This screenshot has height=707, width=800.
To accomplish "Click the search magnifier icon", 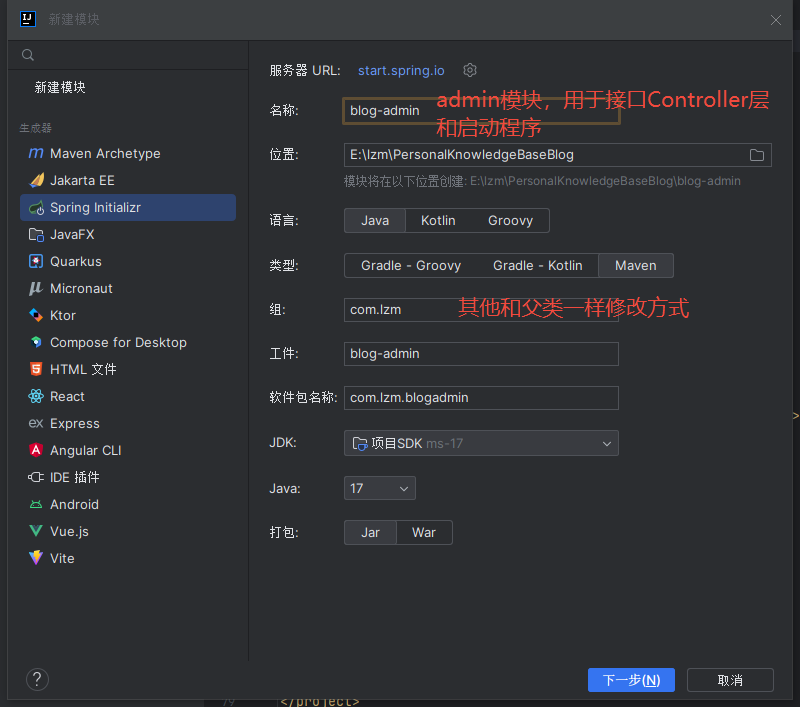I will (x=28, y=55).
